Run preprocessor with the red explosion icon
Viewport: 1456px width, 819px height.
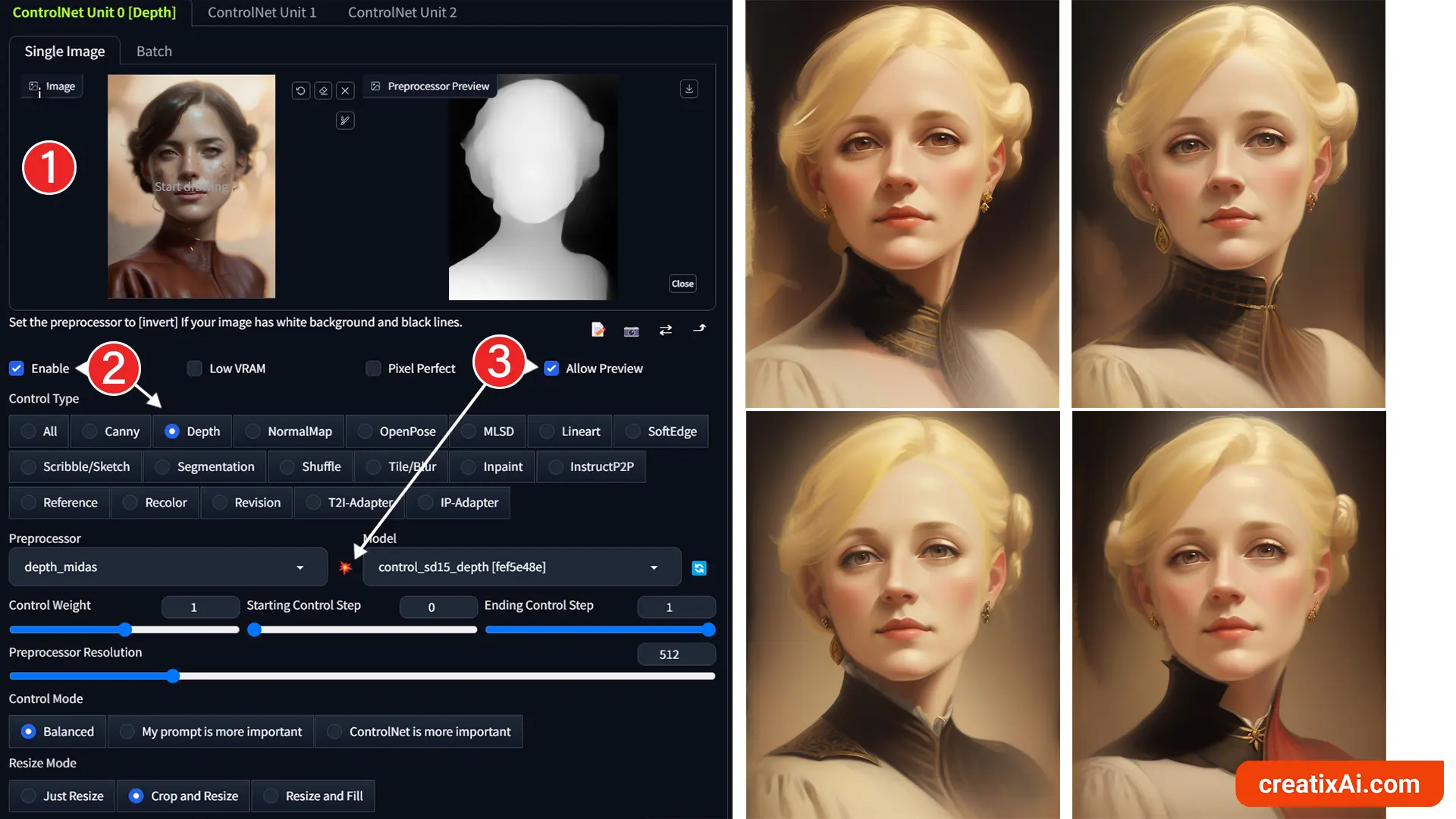tap(345, 567)
